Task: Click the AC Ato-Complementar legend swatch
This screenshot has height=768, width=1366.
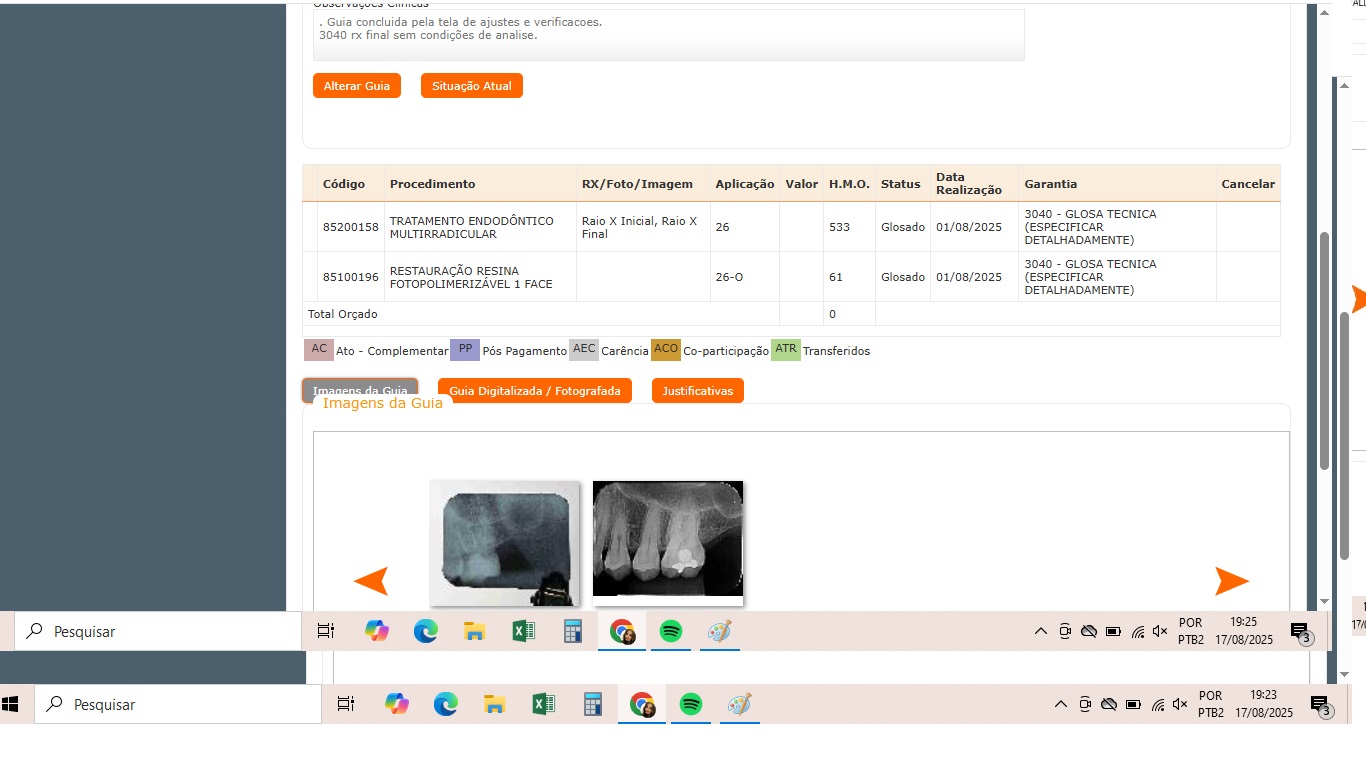Action: point(319,350)
